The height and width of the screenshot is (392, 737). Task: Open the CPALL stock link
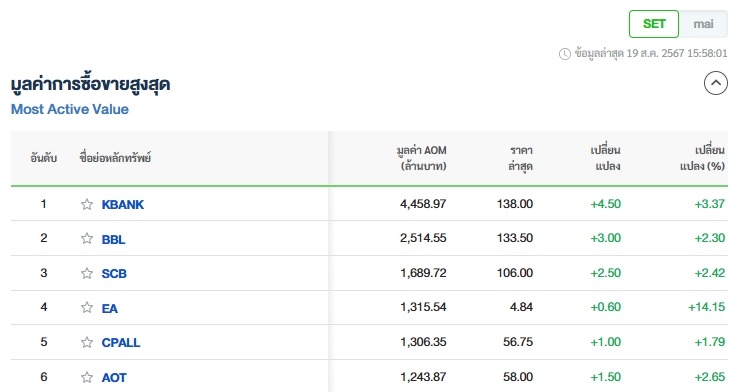121,343
